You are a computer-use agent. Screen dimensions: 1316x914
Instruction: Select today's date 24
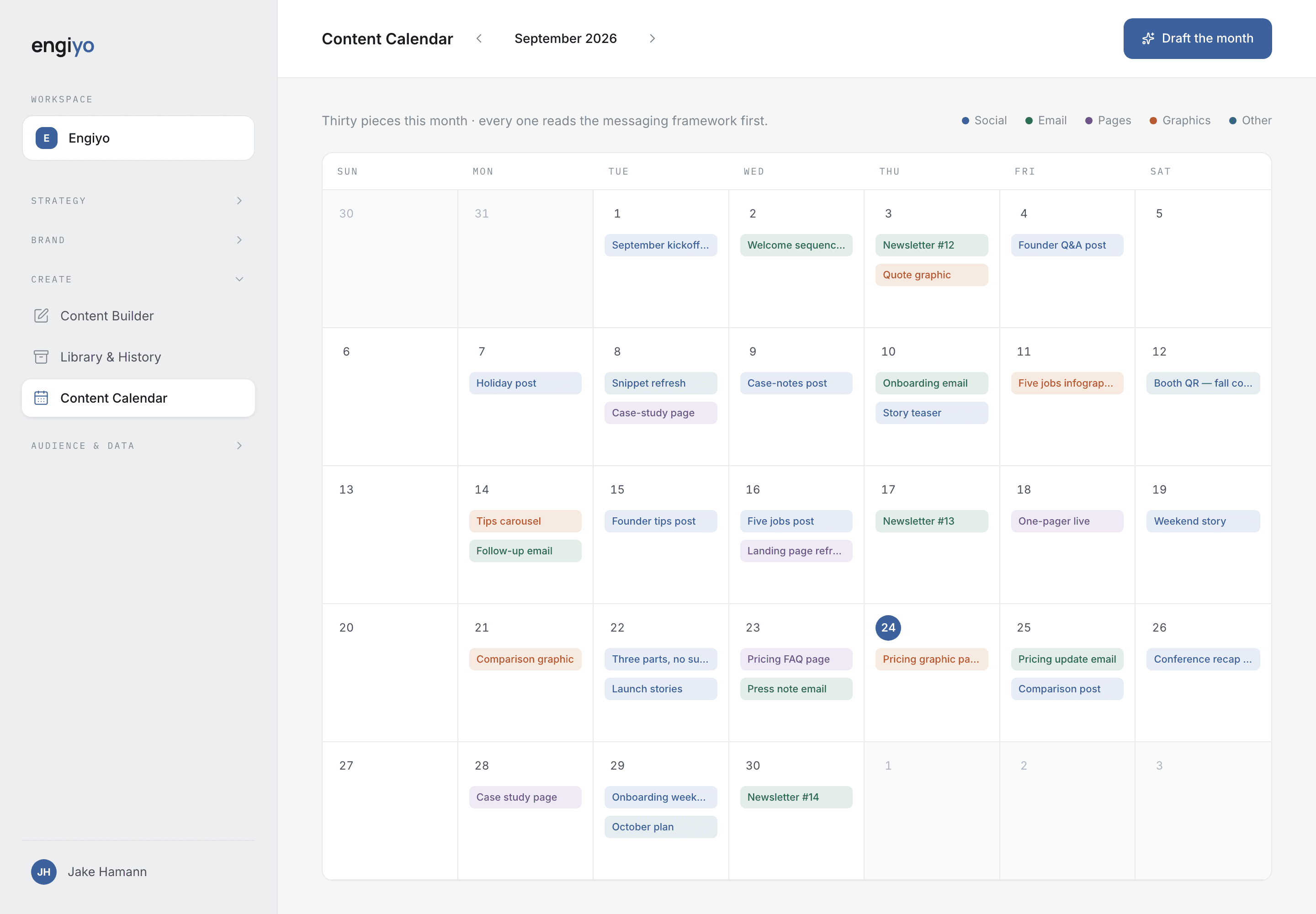[x=888, y=627]
